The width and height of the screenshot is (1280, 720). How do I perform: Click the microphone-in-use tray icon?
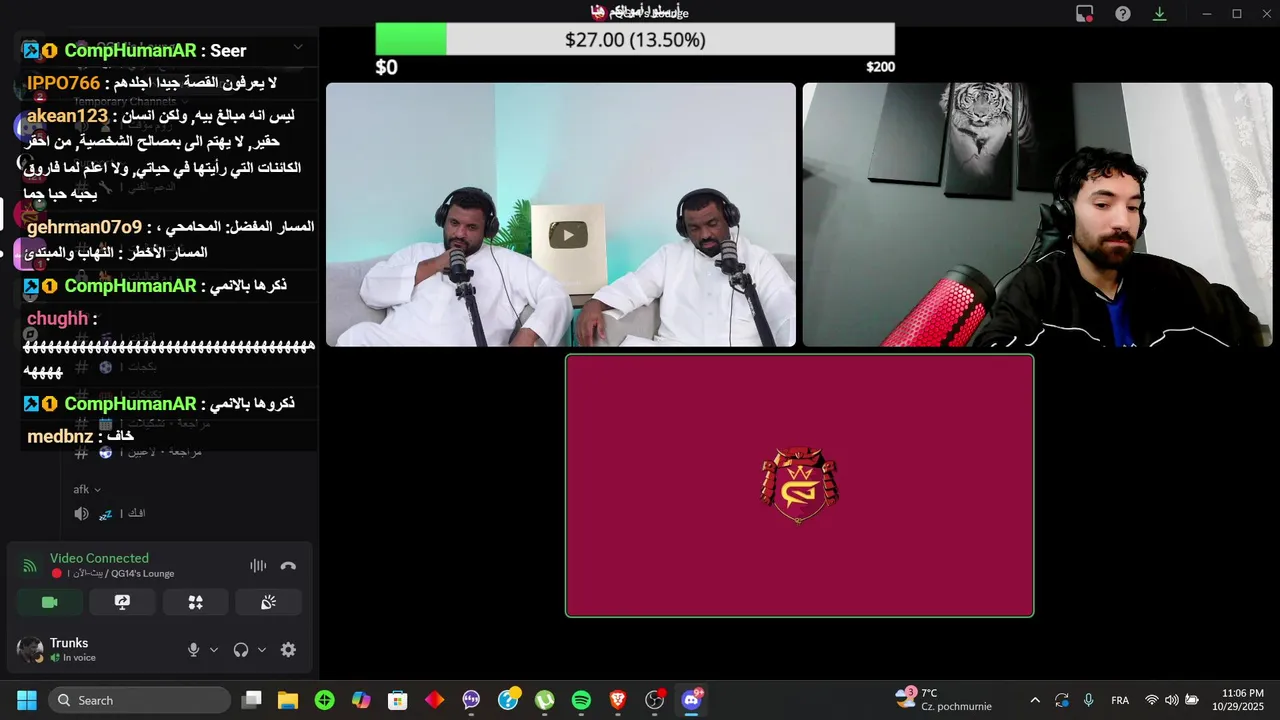[x=1088, y=700]
